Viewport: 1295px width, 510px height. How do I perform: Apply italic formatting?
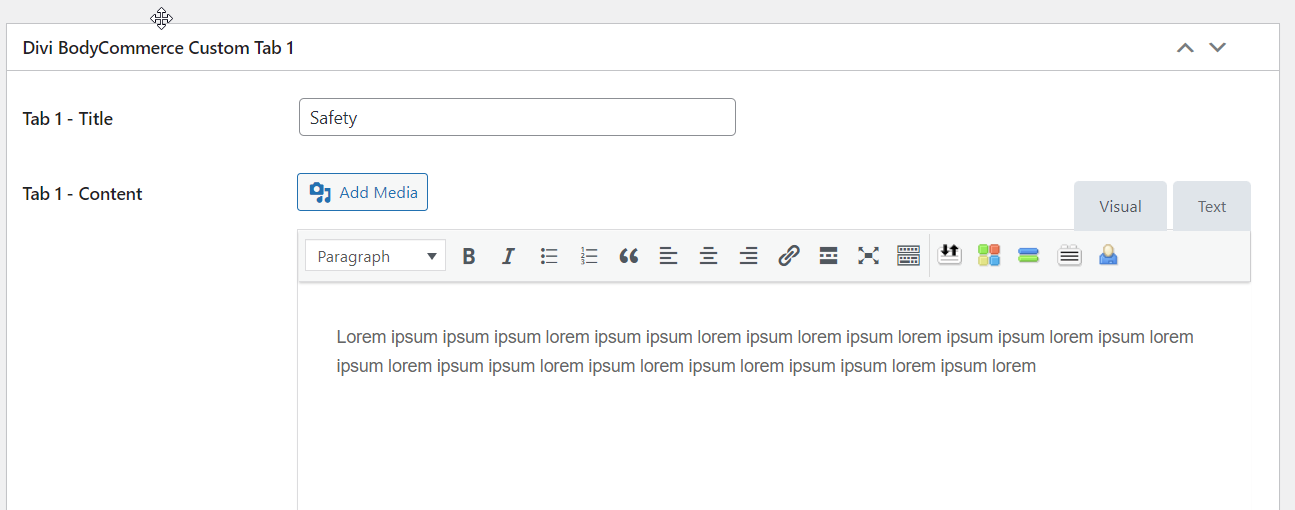tap(508, 256)
